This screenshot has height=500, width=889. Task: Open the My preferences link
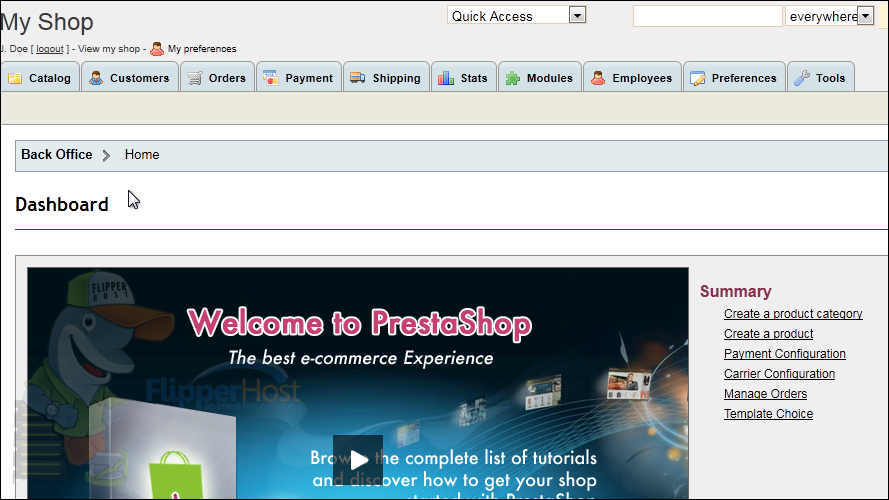tap(202, 49)
